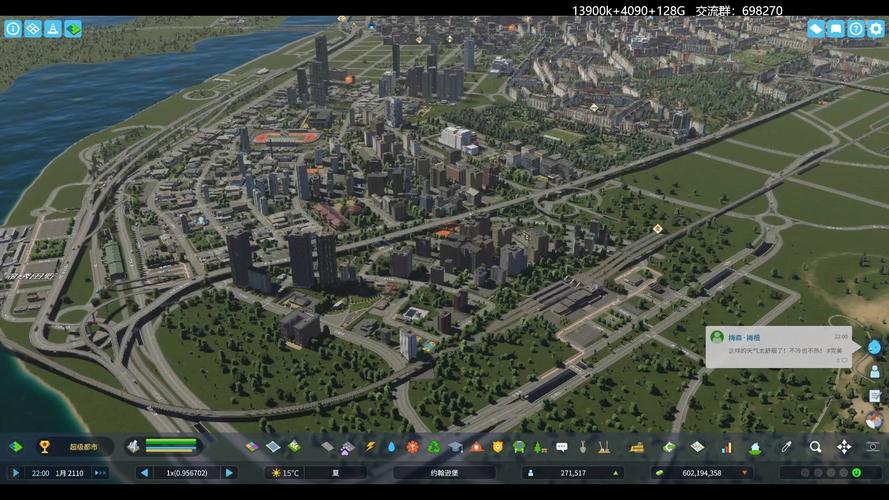The image size is (889, 500).
Task: Click the blue Chirper bird icon
Action: pyautogui.click(x=874, y=346)
